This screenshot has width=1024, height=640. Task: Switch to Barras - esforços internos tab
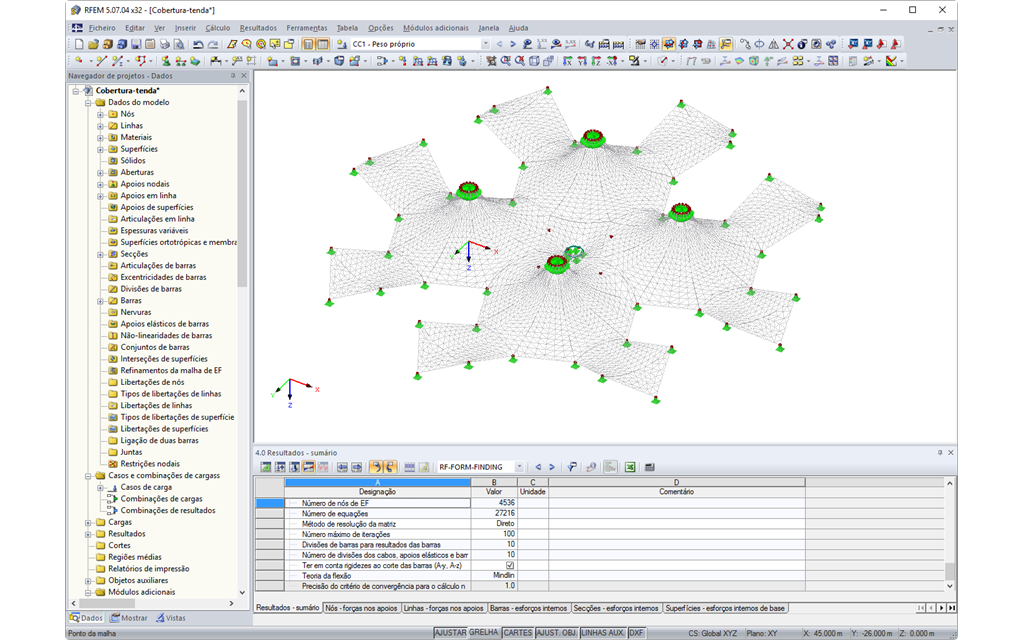pos(528,608)
